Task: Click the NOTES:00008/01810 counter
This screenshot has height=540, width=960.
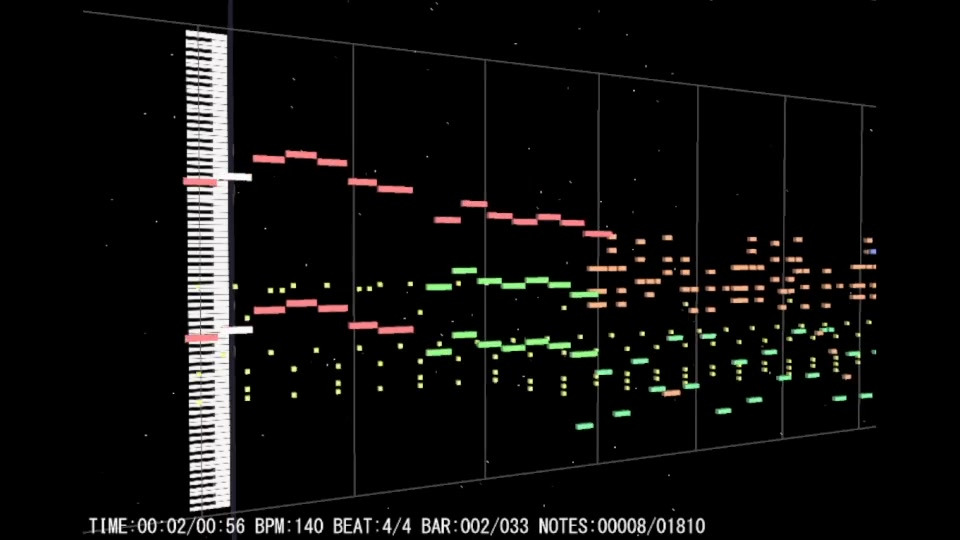Action: pyautogui.click(x=622, y=526)
